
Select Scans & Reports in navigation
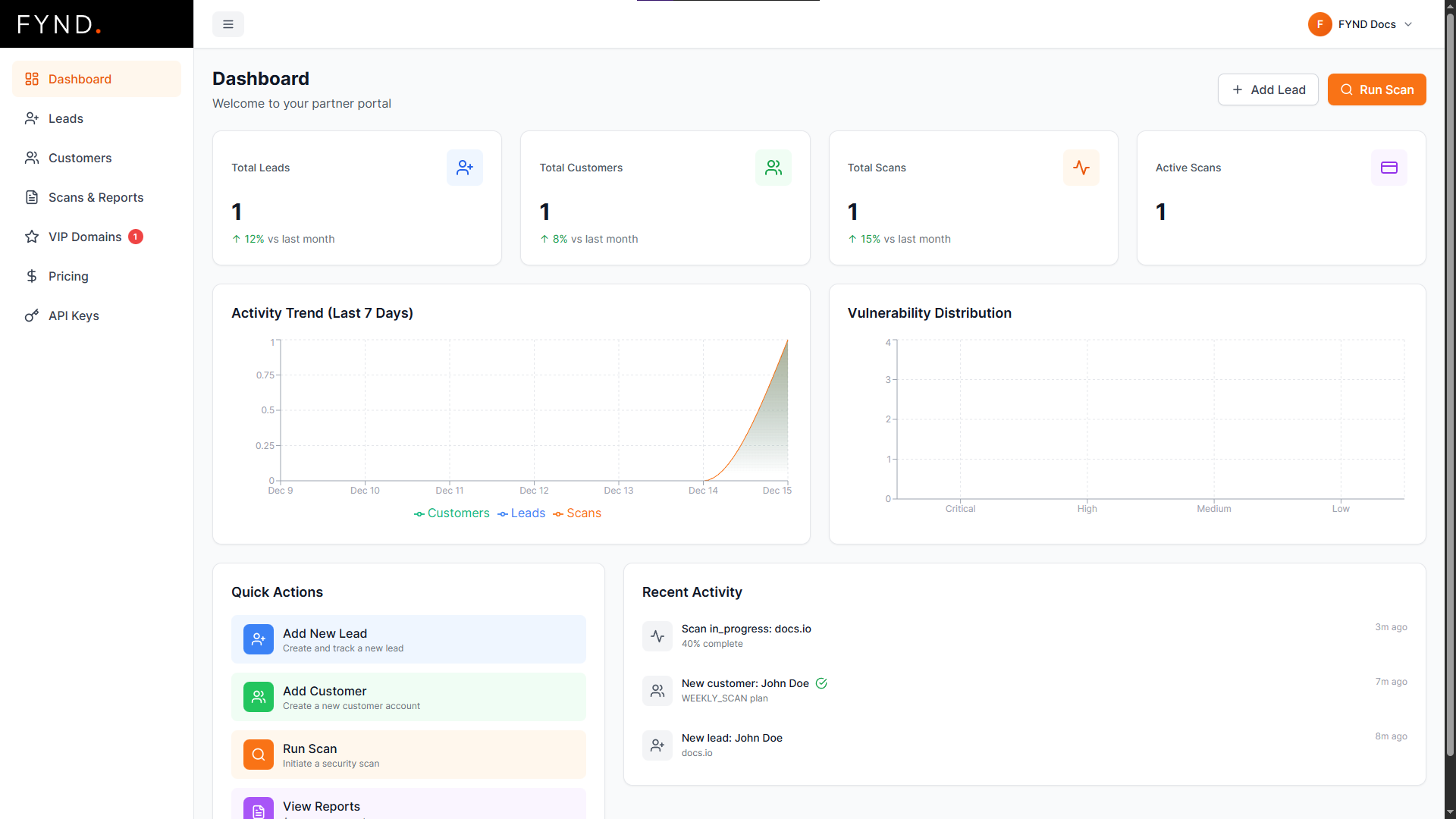click(x=96, y=197)
